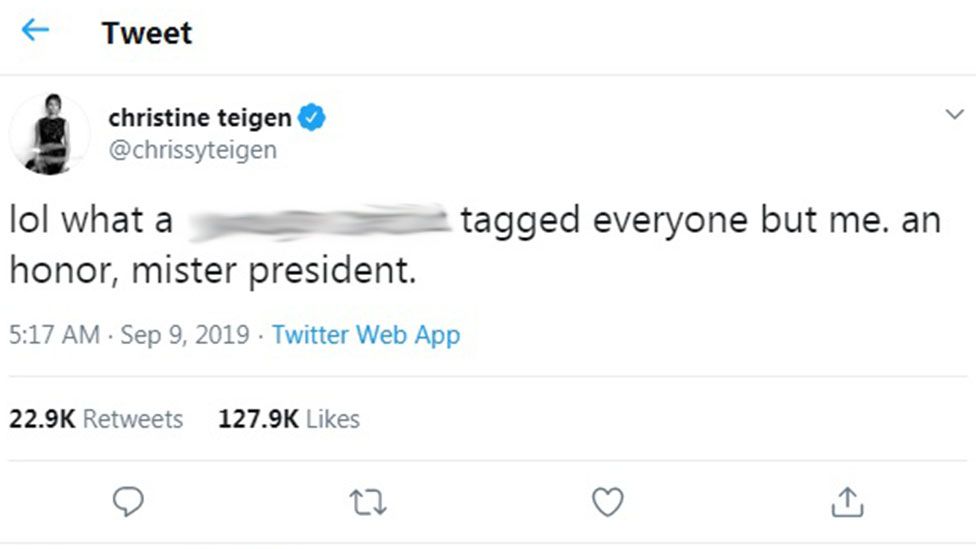Screen dimensions: 976x549
Task: Click the Sep 9, 2019 date
Action: pyautogui.click(x=185, y=334)
